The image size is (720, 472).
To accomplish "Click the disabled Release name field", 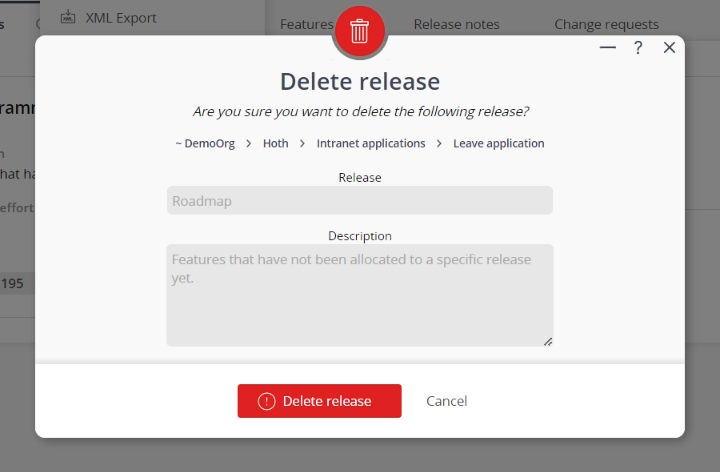I will point(360,200).
